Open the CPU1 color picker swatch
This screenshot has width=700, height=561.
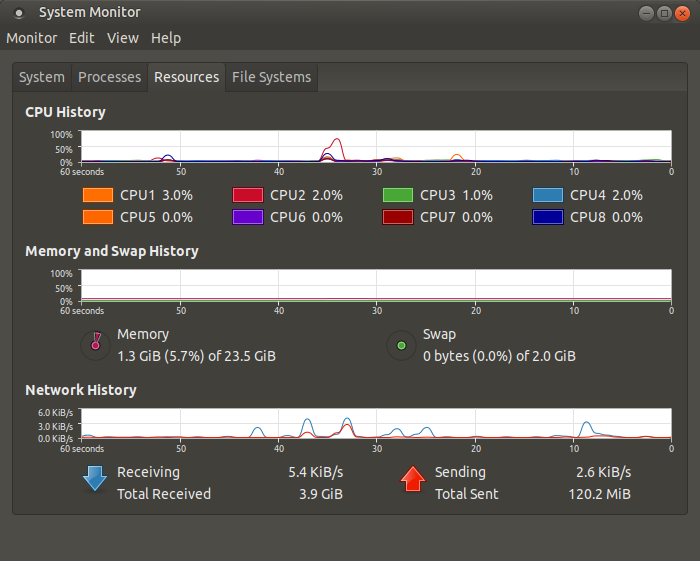click(97, 196)
